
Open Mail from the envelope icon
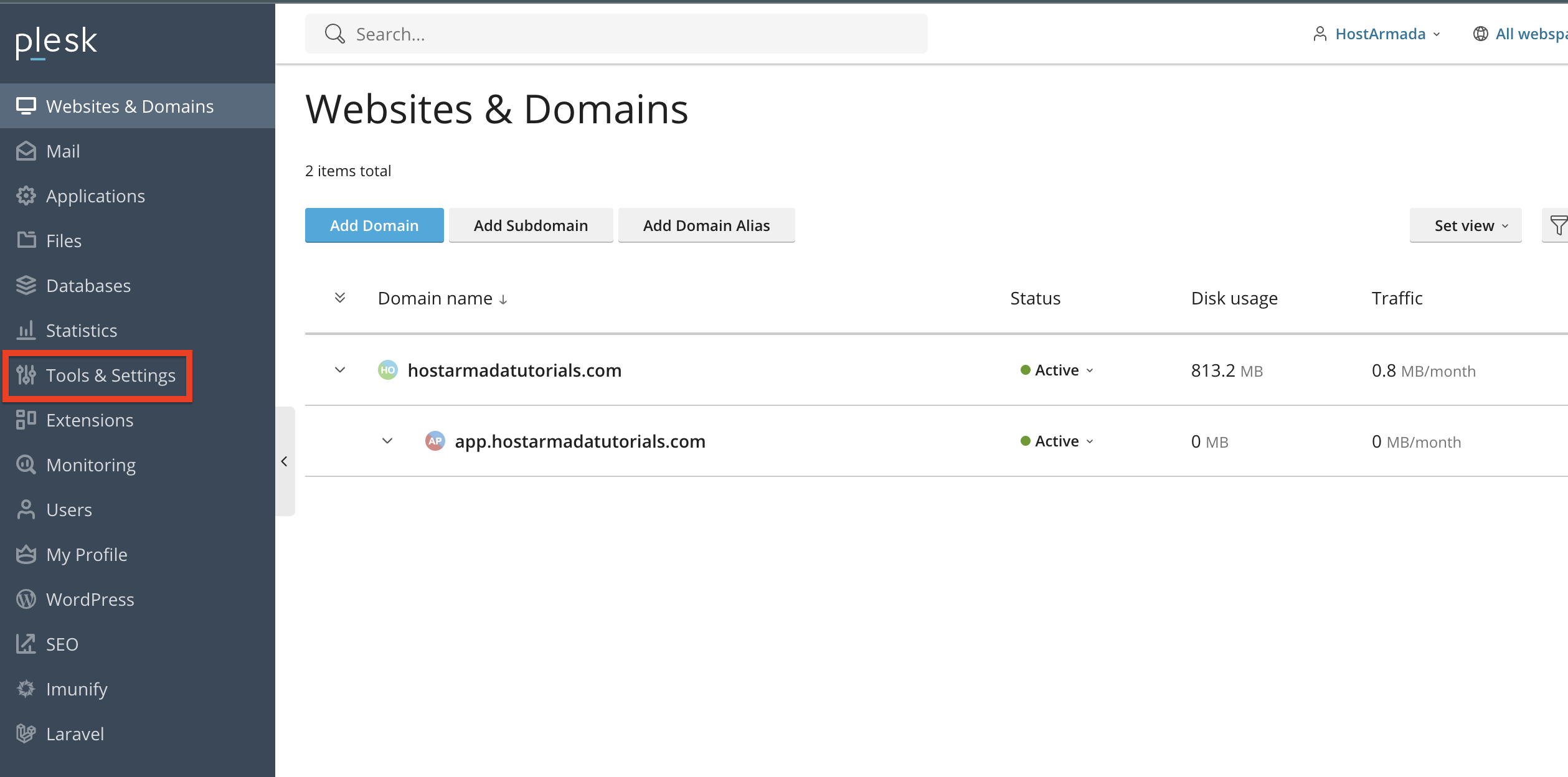(x=26, y=151)
